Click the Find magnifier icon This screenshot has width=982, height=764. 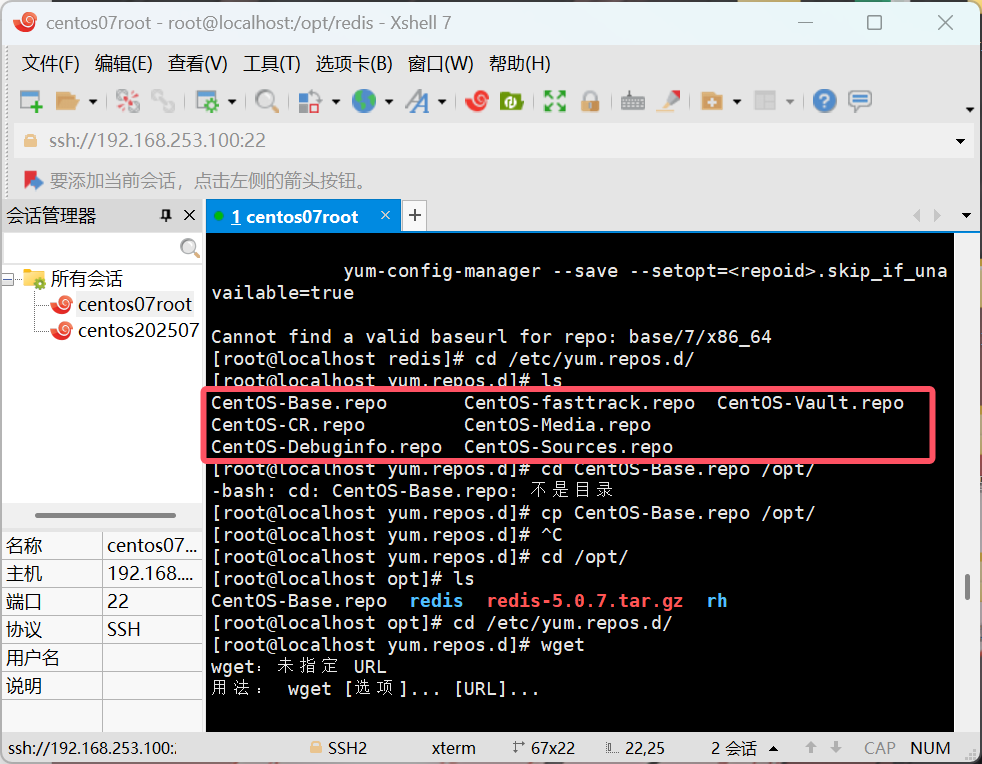coord(267,101)
